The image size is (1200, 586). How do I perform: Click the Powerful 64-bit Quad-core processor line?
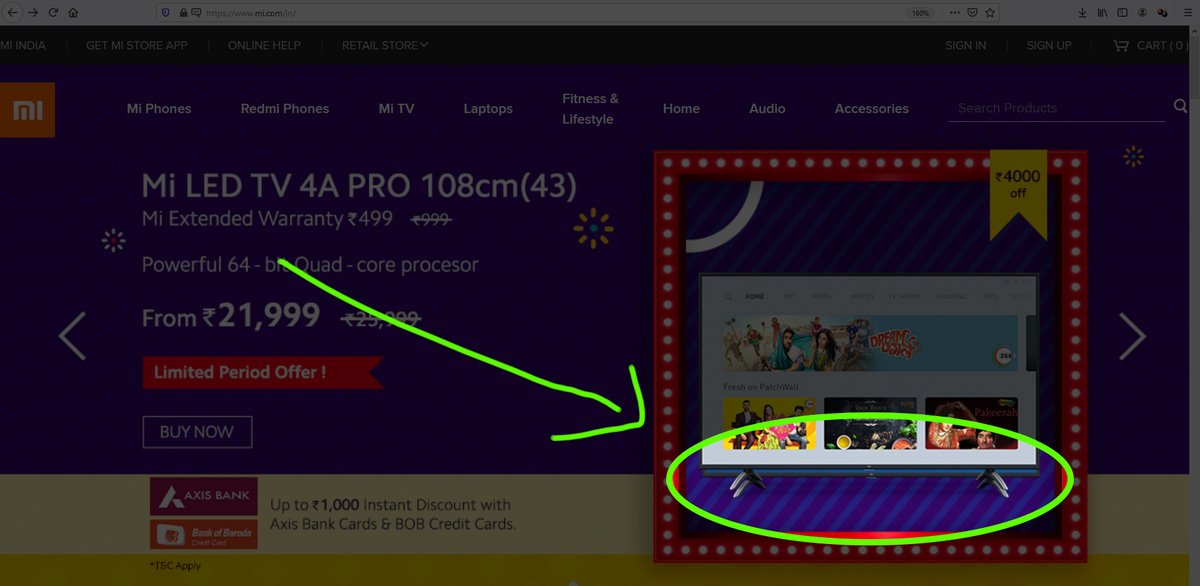click(310, 265)
